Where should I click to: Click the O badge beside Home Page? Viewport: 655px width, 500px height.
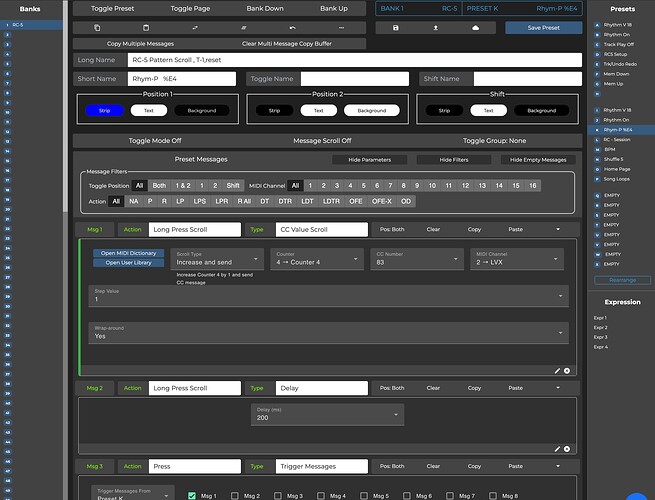point(597,169)
